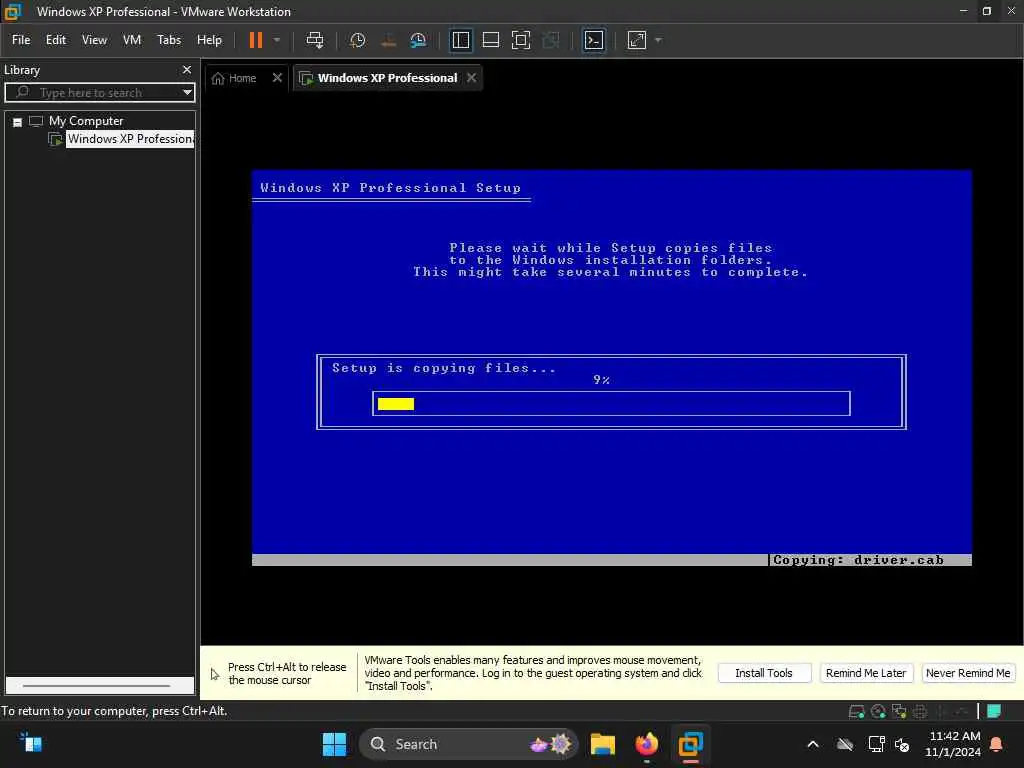Click the mouse cursor hint icon
Image resolution: width=1024 pixels, height=768 pixels.
215,674
